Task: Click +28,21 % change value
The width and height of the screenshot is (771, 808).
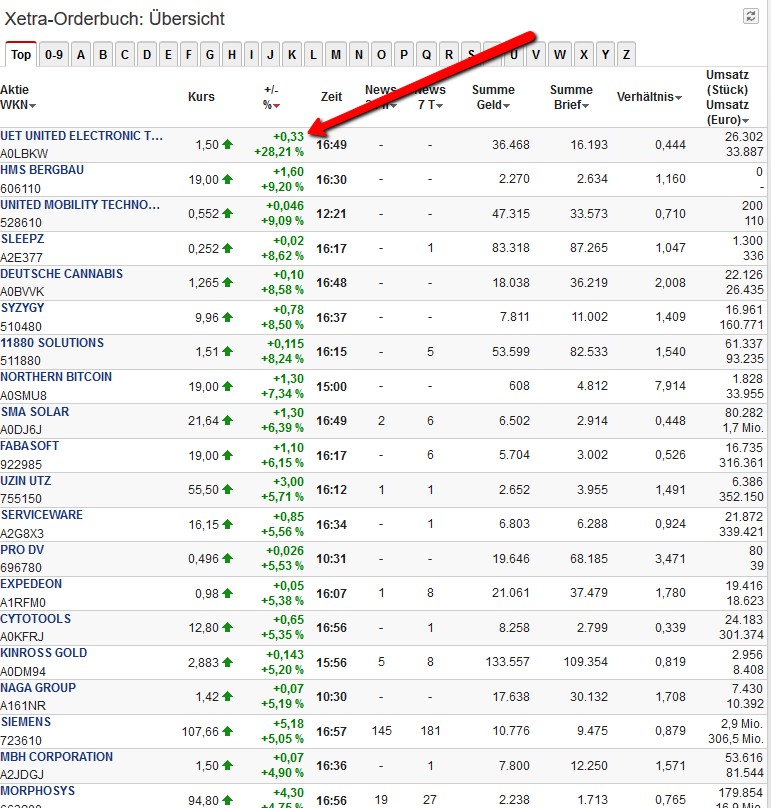Action: pos(279,152)
